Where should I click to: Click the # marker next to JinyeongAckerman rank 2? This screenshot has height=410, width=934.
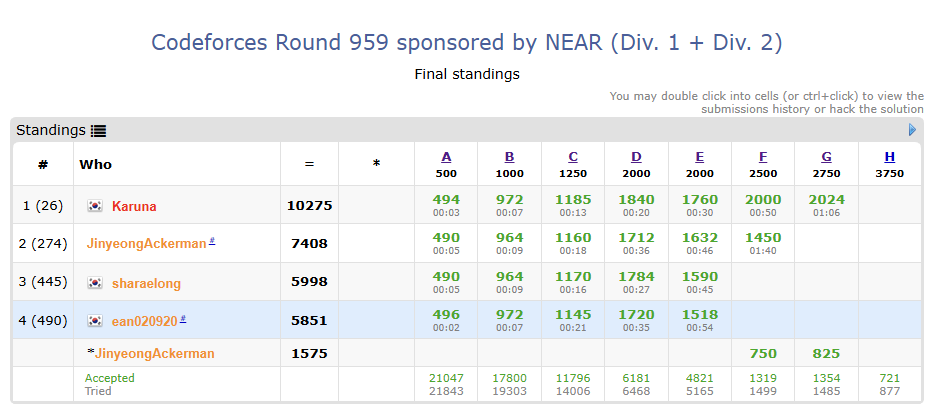(212, 241)
